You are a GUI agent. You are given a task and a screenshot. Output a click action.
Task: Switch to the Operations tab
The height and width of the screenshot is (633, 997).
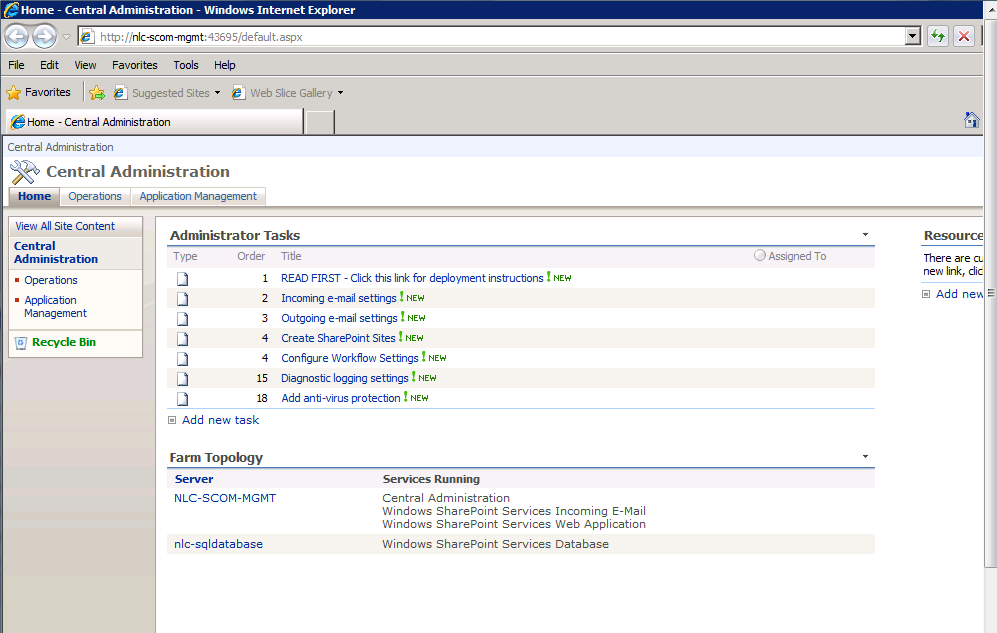[x=95, y=196]
